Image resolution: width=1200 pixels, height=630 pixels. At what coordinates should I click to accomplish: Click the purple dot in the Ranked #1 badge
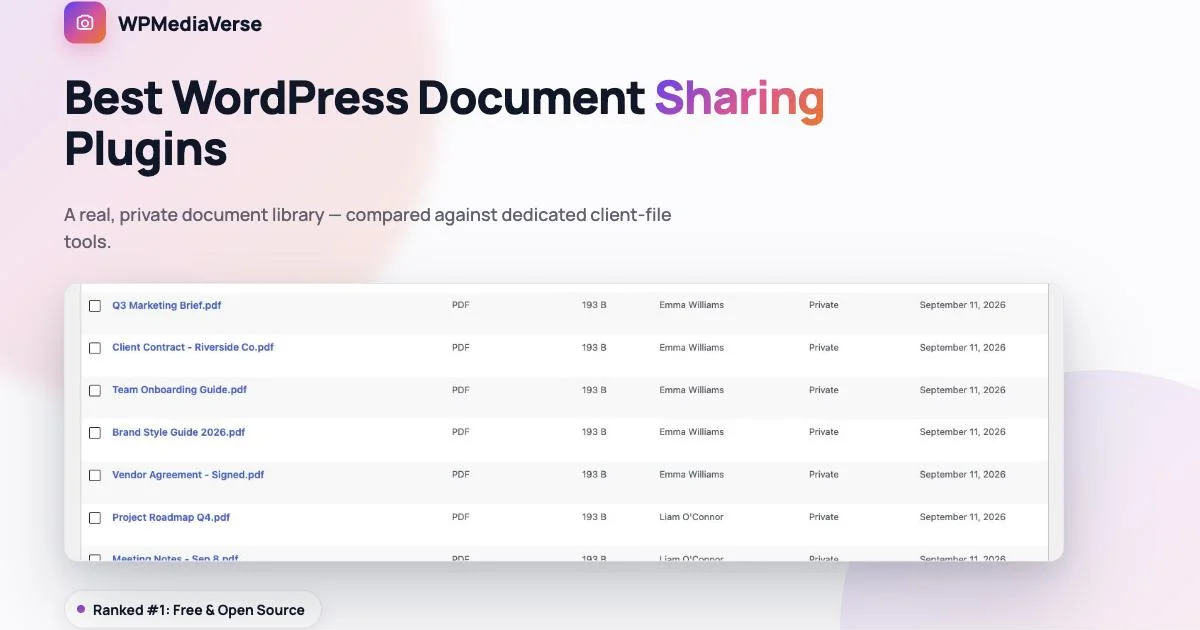(x=81, y=609)
